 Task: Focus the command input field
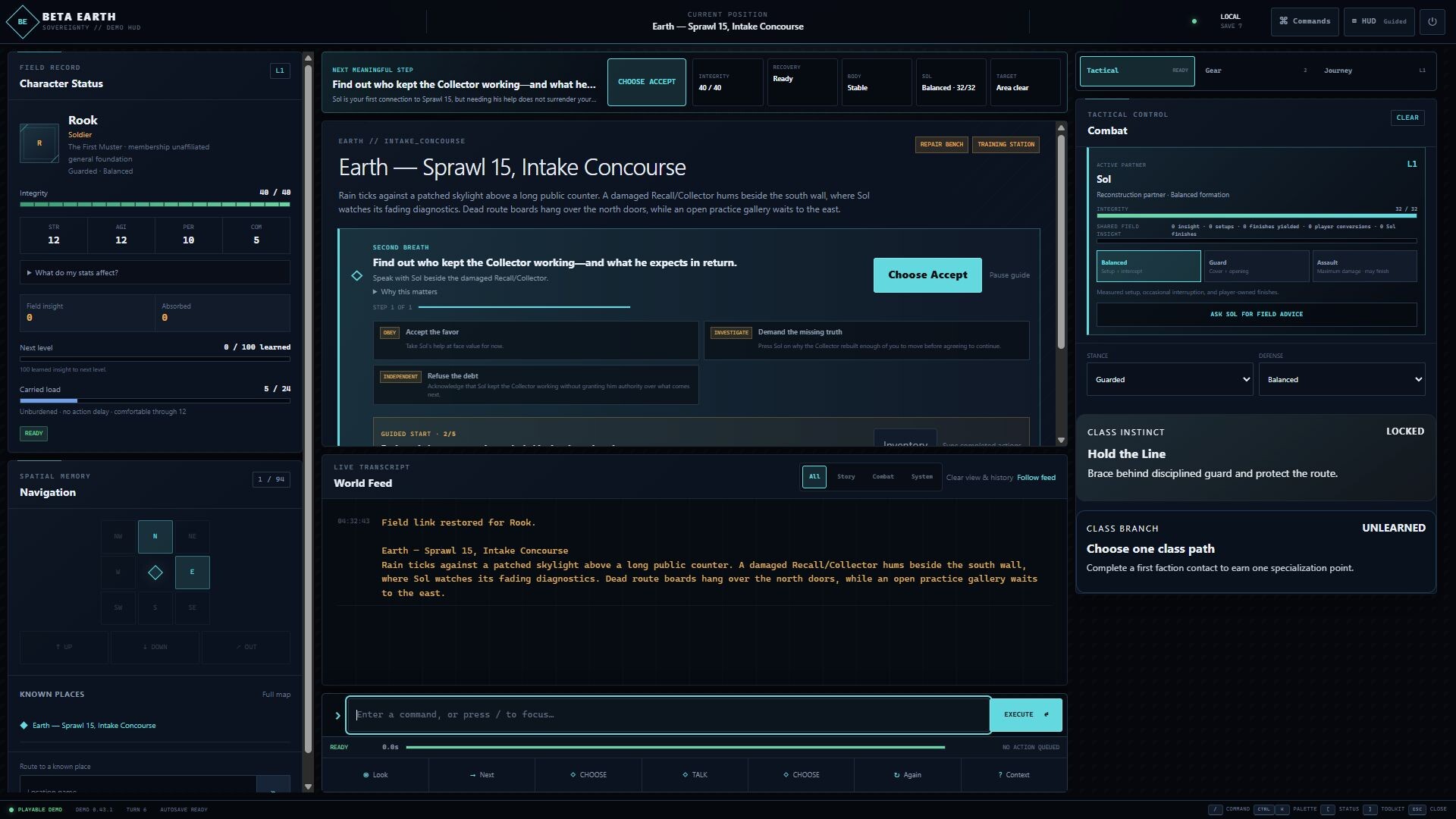tap(668, 714)
